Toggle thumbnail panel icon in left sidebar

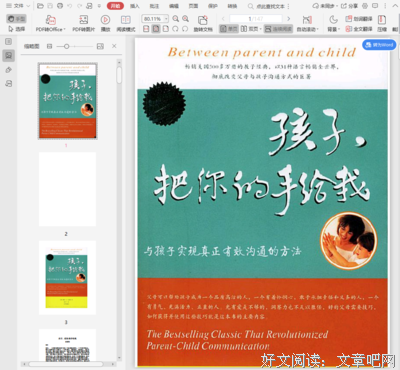[9, 55]
